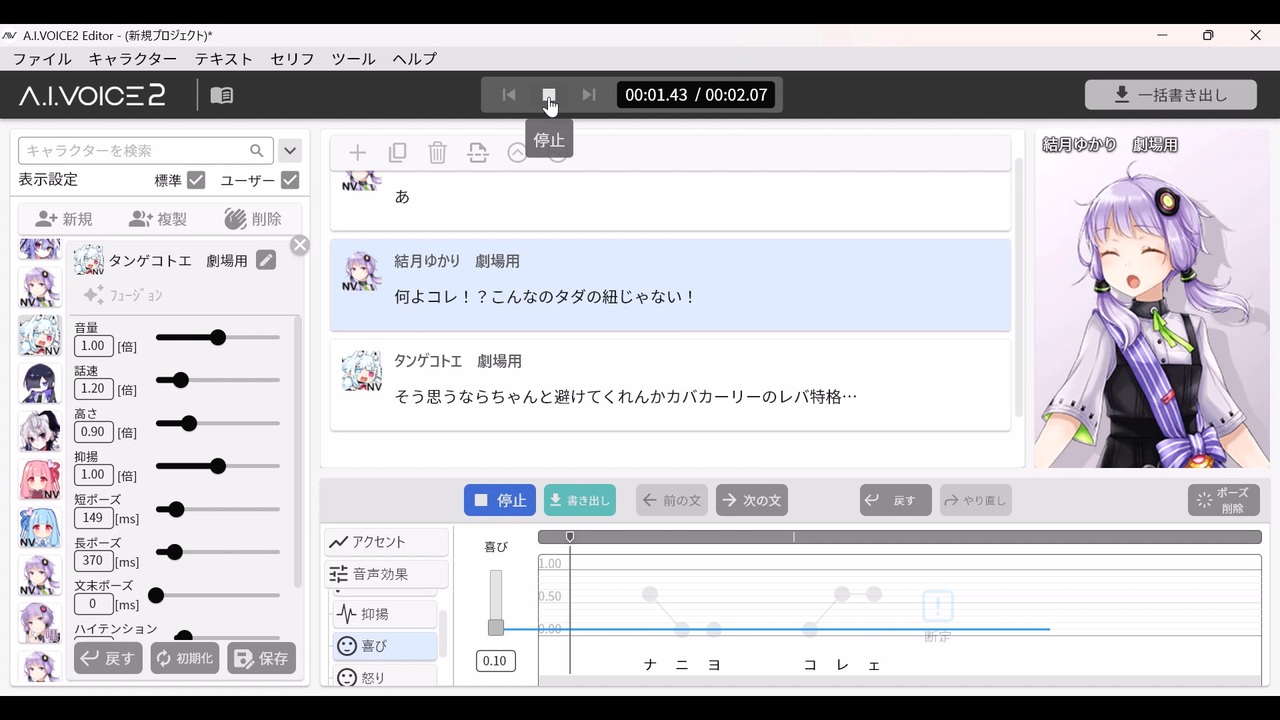The image size is (1280, 720).
Task: Click the 短ポーズ value field showing 149
Action: point(93,518)
